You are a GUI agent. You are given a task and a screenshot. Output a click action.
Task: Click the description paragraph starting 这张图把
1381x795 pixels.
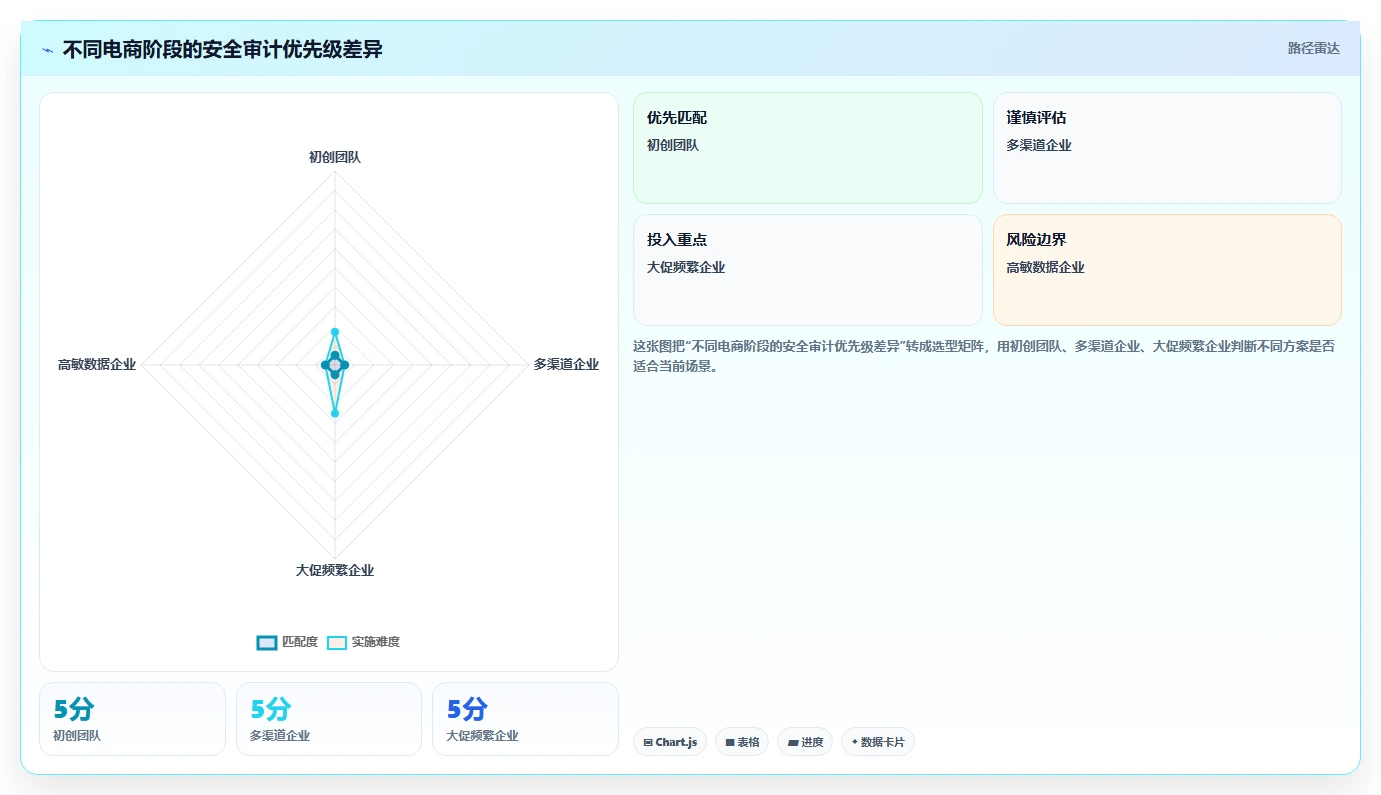tap(984, 356)
